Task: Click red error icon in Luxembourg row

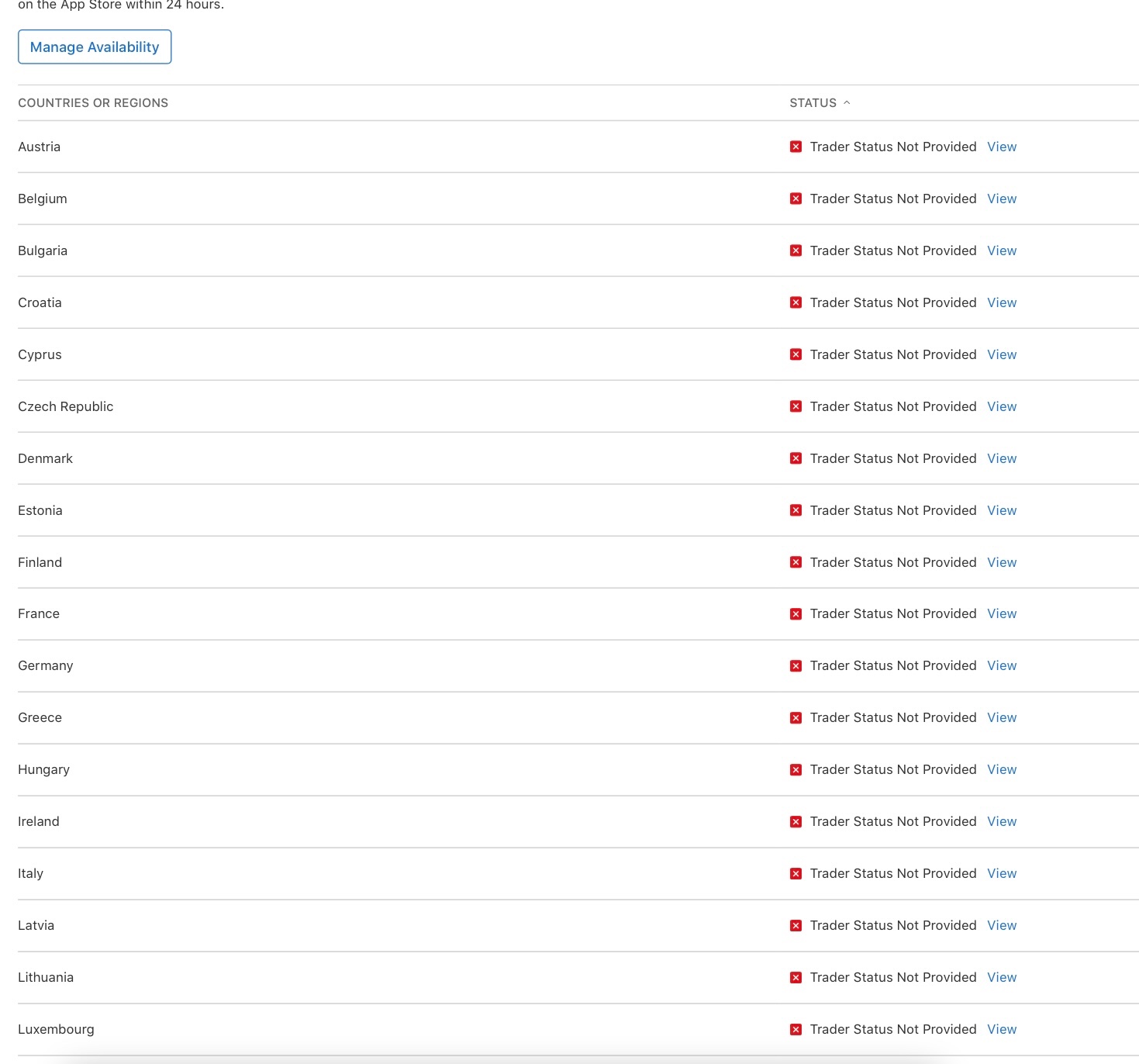Action: (796, 1030)
